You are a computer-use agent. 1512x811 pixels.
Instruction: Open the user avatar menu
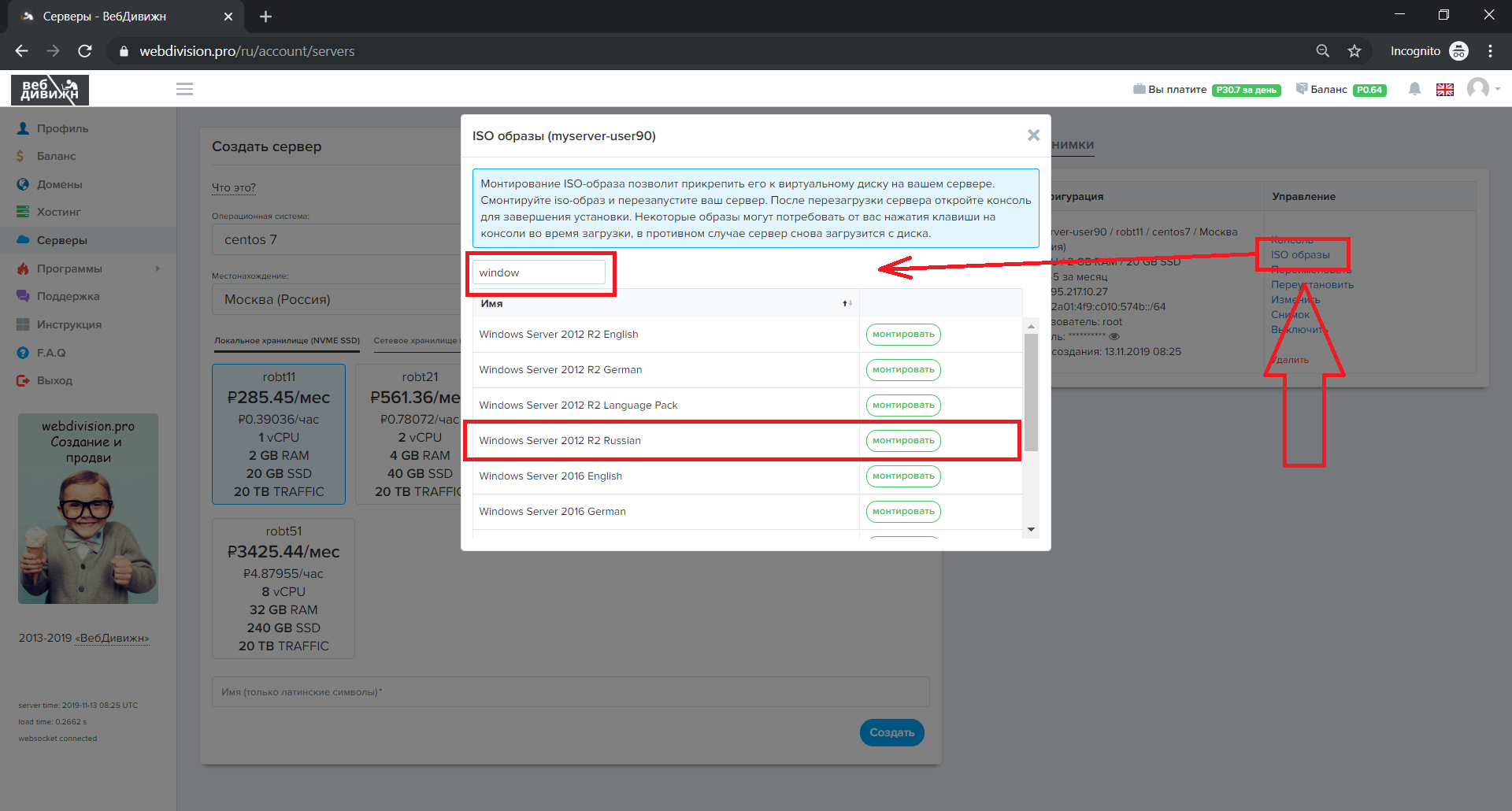(x=1478, y=88)
